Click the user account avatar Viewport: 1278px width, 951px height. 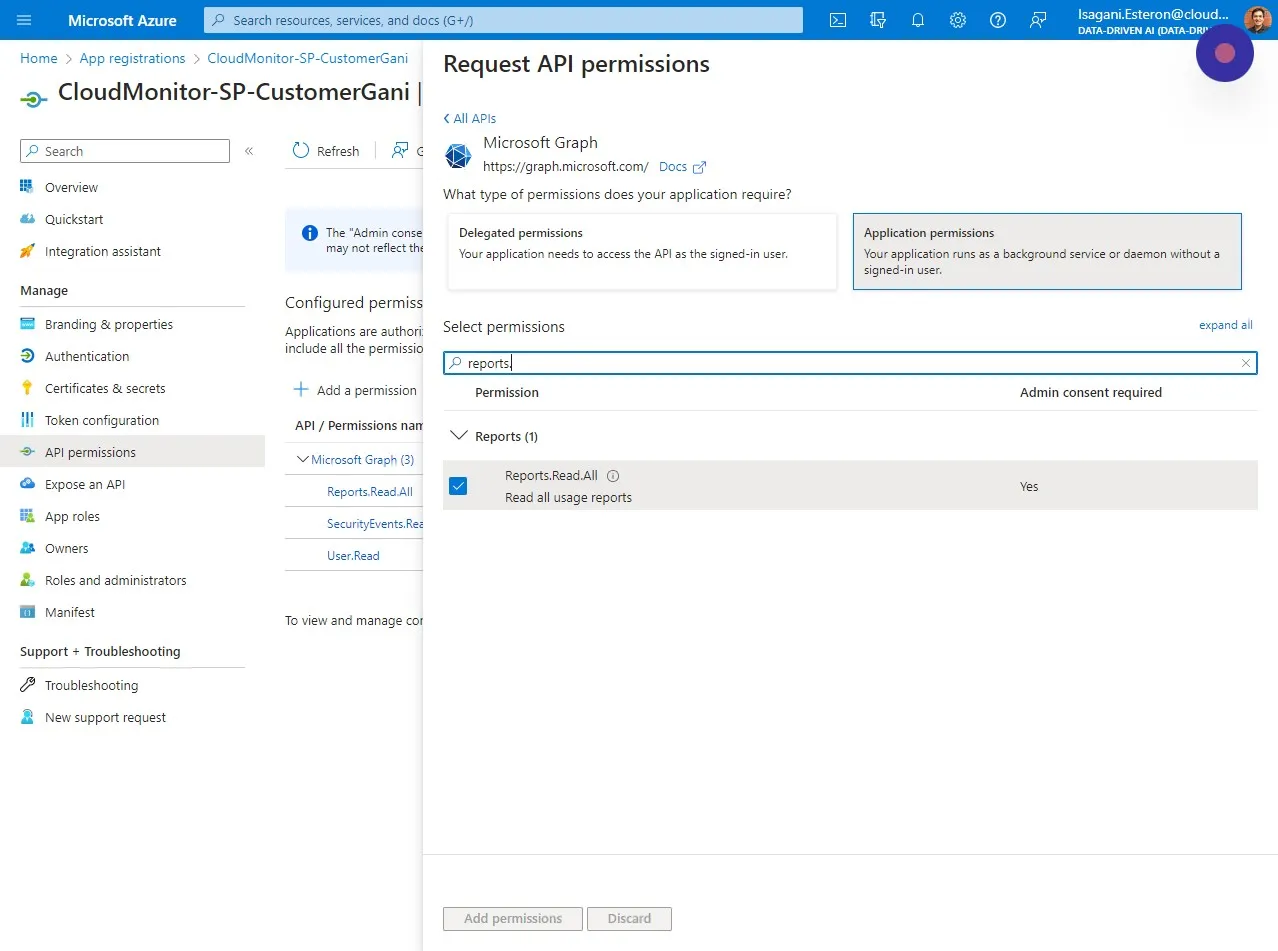click(x=1257, y=20)
